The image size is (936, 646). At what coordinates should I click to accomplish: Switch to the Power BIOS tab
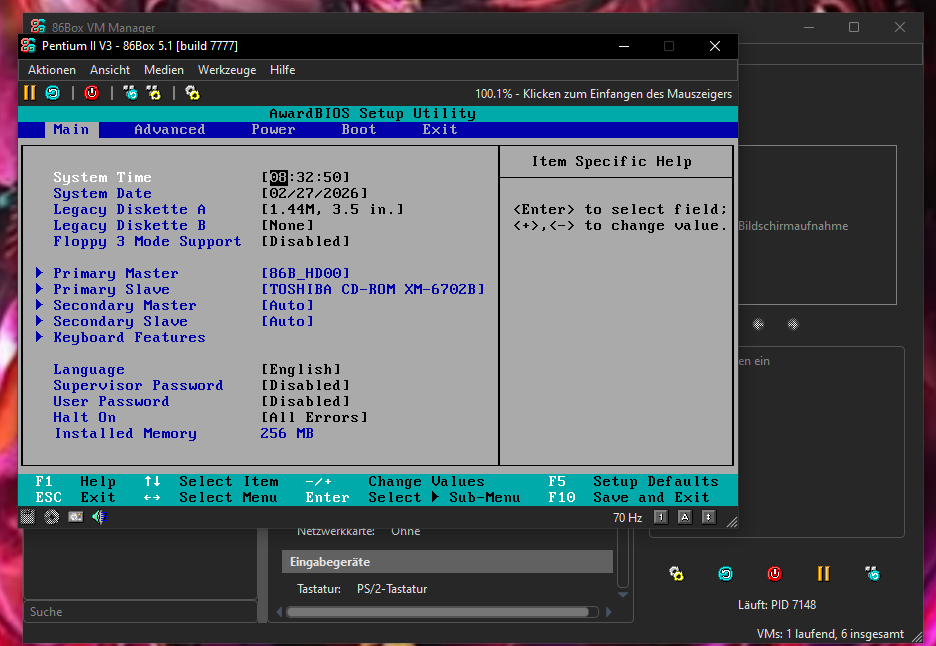click(273, 130)
